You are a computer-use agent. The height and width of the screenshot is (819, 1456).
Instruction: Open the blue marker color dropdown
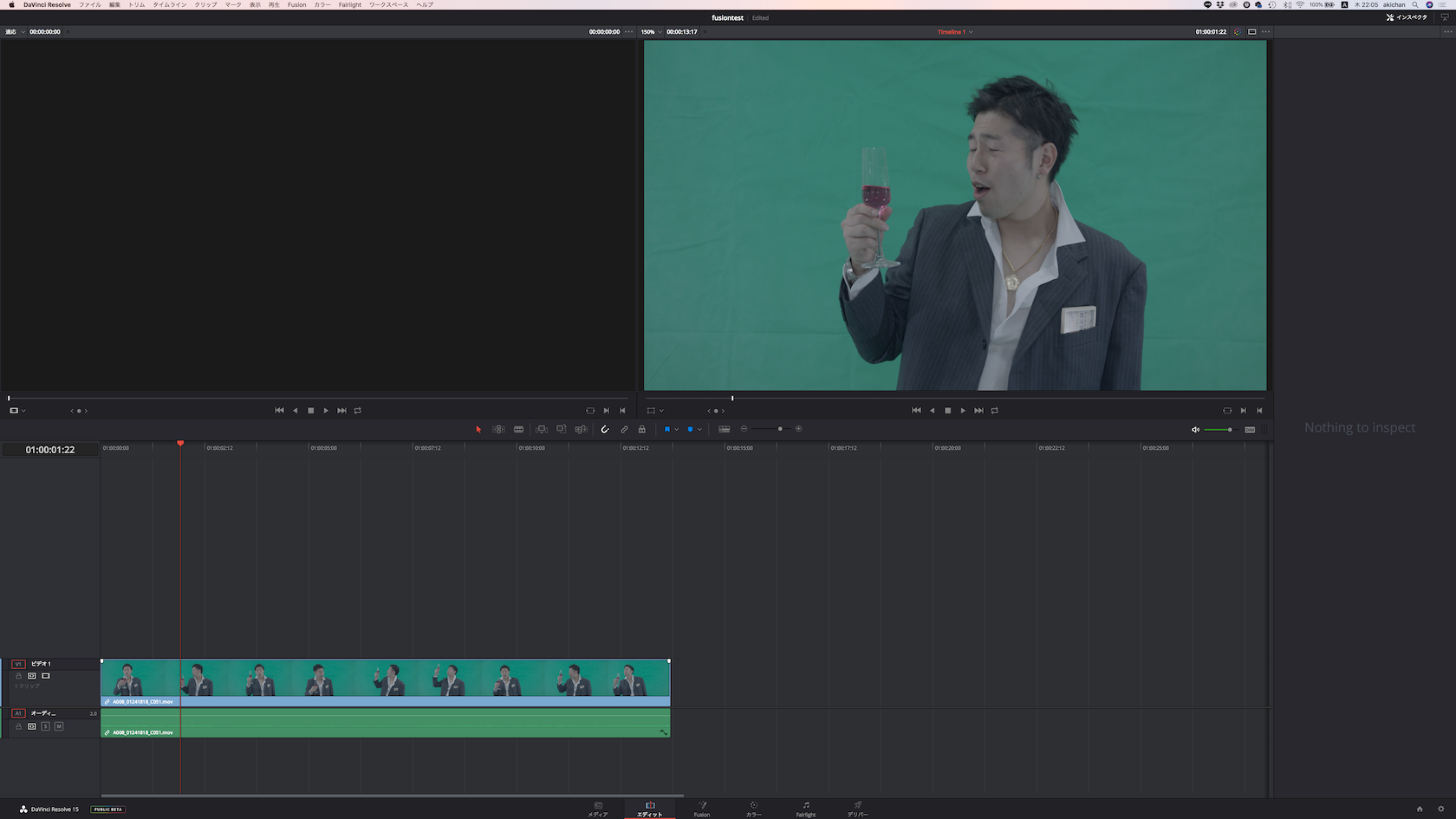click(699, 430)
